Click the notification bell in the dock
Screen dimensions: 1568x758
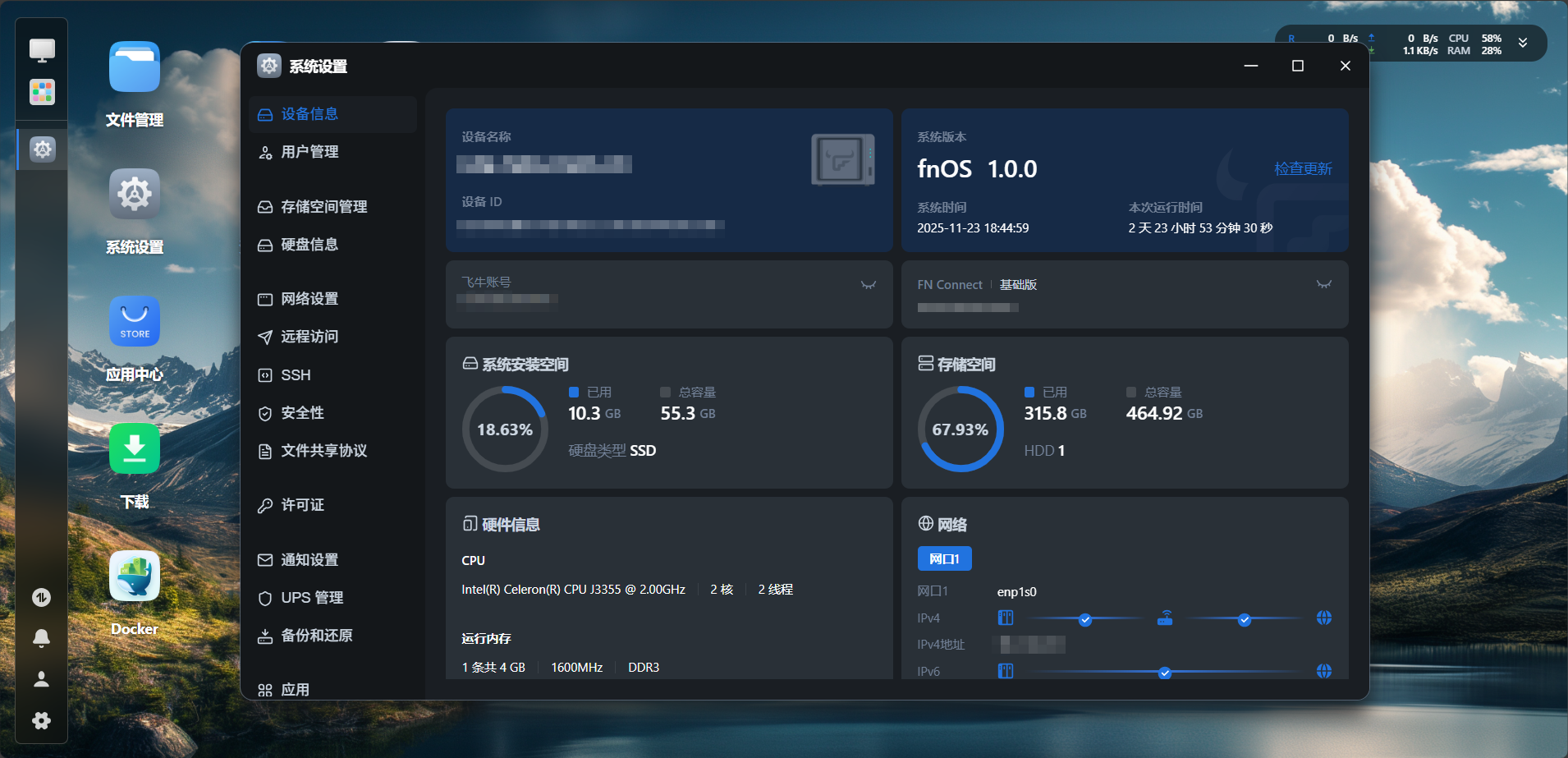coord(41,638)
